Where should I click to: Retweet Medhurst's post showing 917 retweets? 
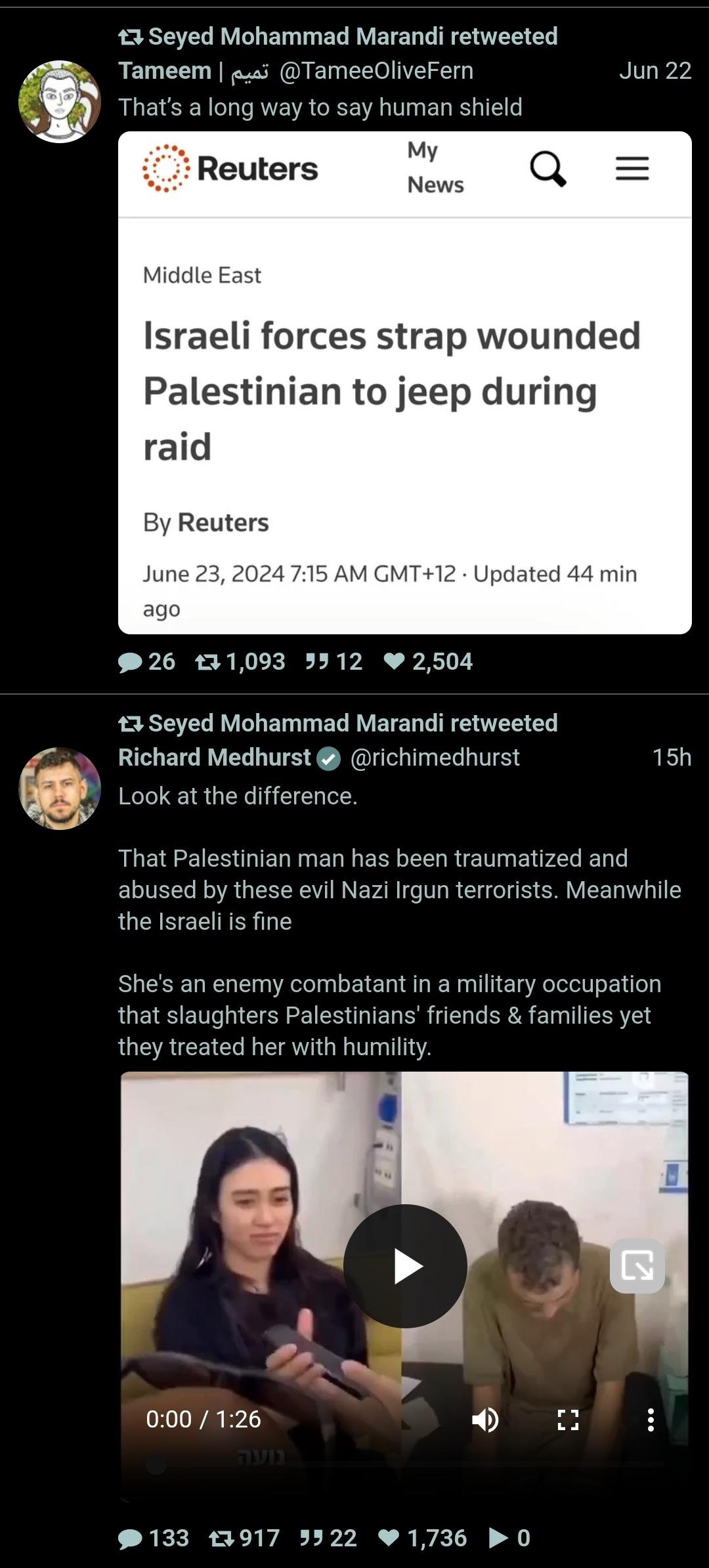(222, 1538)
